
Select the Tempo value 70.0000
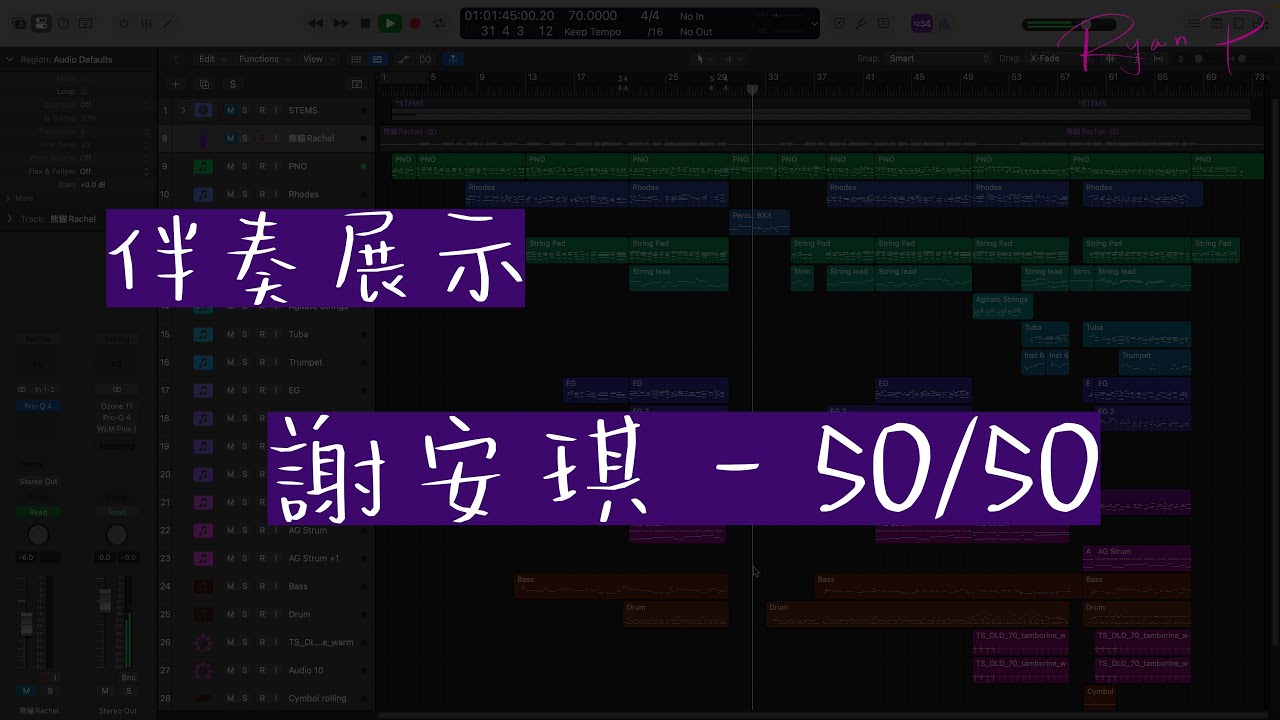[x=592, y=16]
